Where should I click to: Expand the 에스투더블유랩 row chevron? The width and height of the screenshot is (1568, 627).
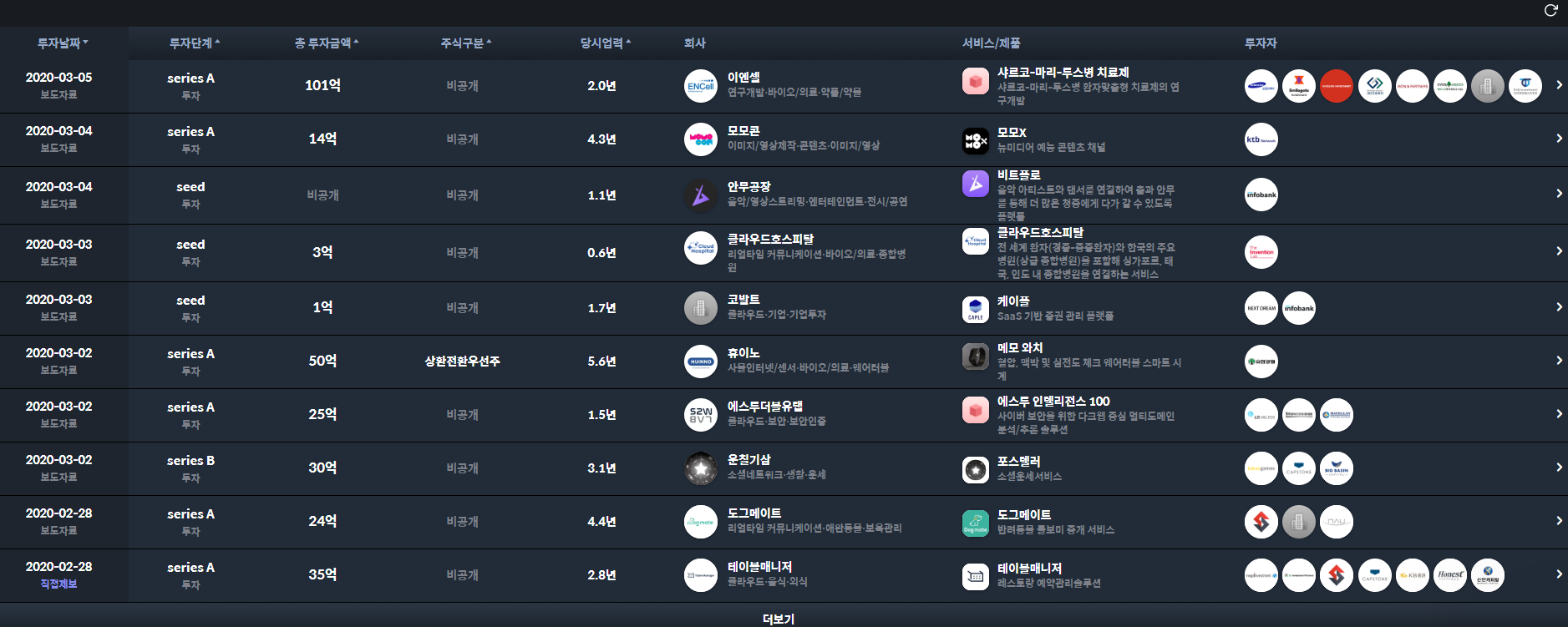pyautogui.click(x=1559, y=414)
